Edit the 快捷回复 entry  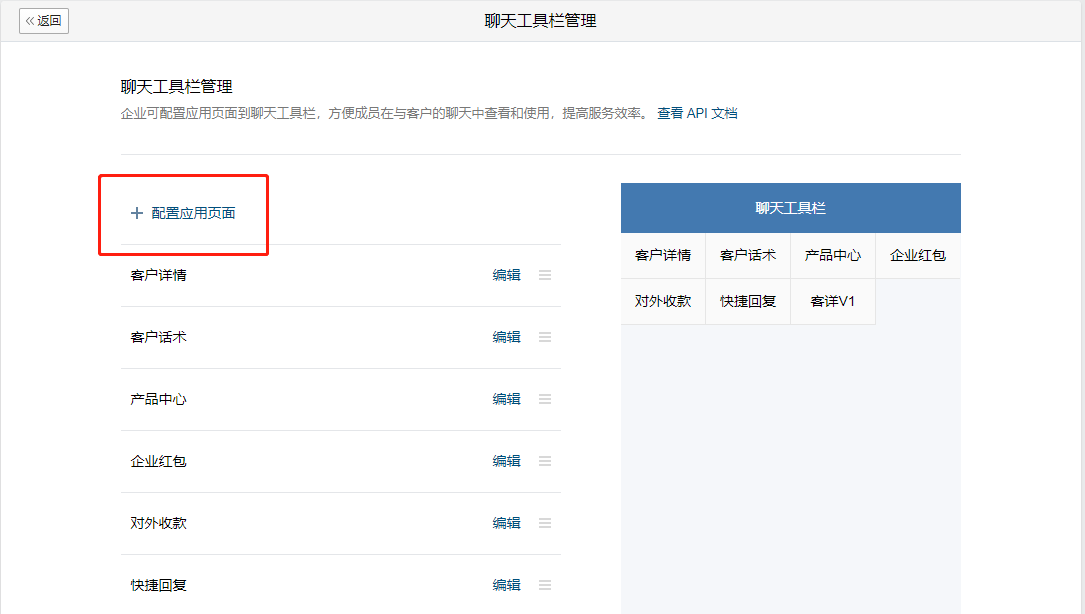click(x=507, y=585)
